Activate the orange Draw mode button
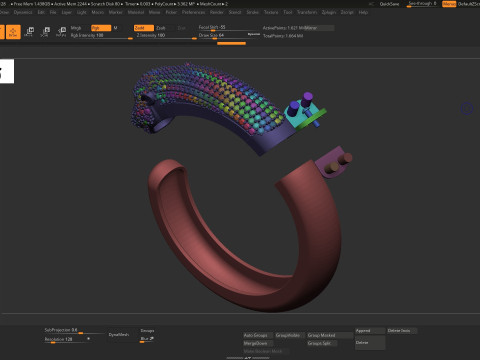The width and height of the screenshot is (480, 360). (x=13, y=32)
